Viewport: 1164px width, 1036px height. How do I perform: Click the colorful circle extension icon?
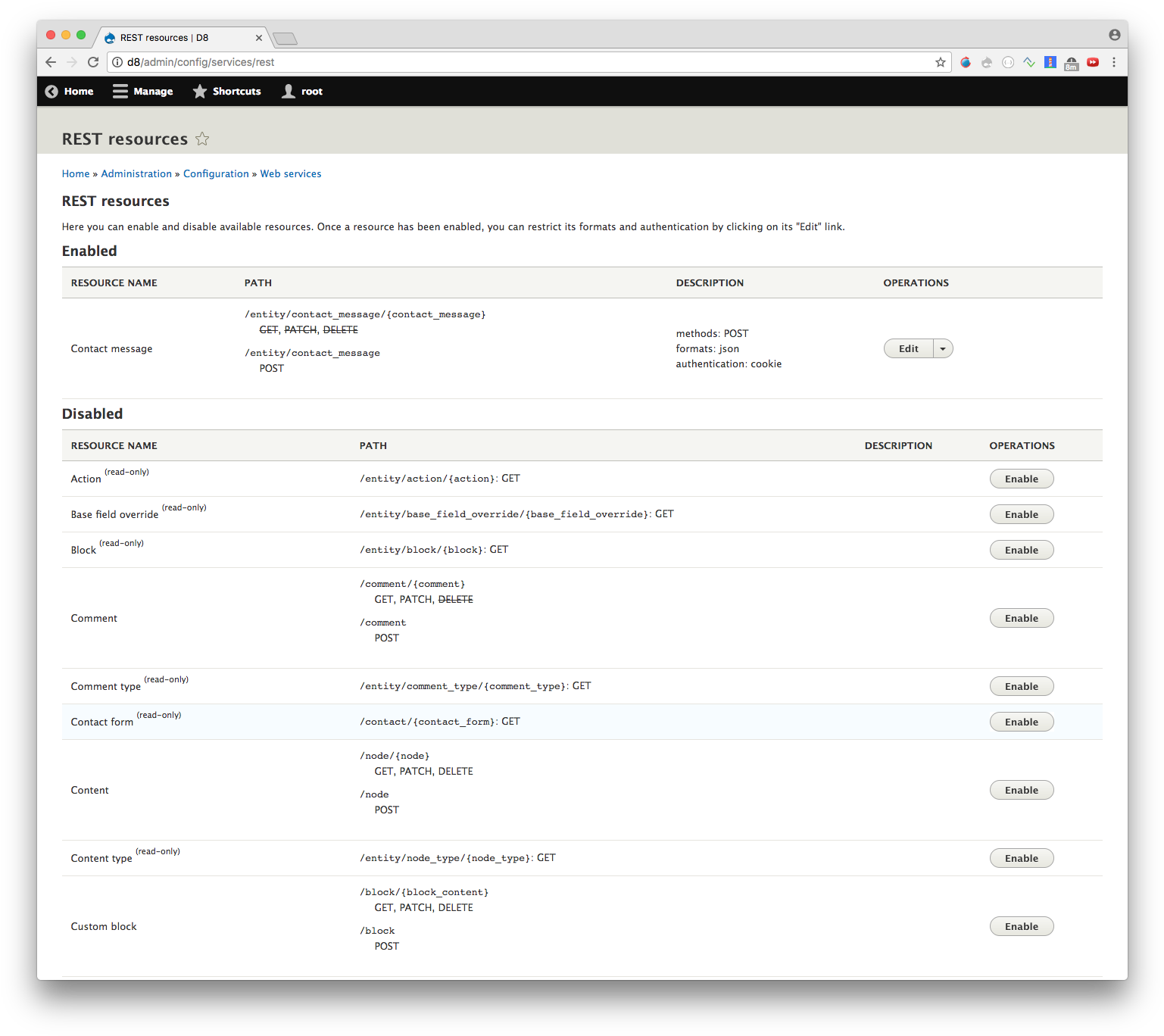(x=966, y=62)
